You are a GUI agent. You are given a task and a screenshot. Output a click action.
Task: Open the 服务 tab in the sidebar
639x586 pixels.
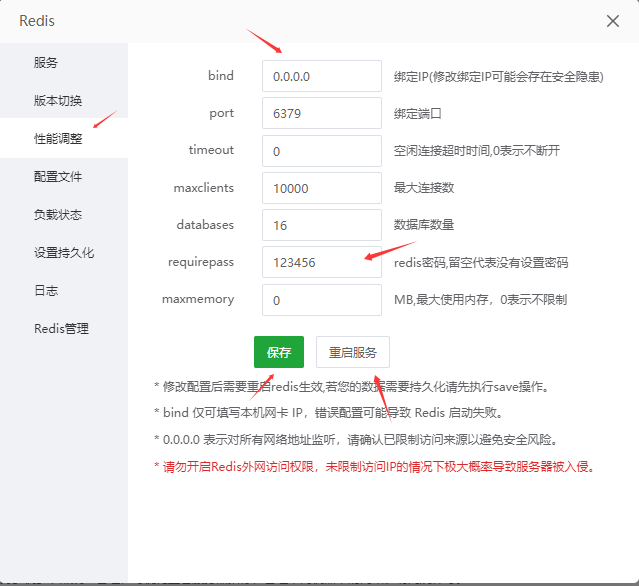tap(46, 62)
